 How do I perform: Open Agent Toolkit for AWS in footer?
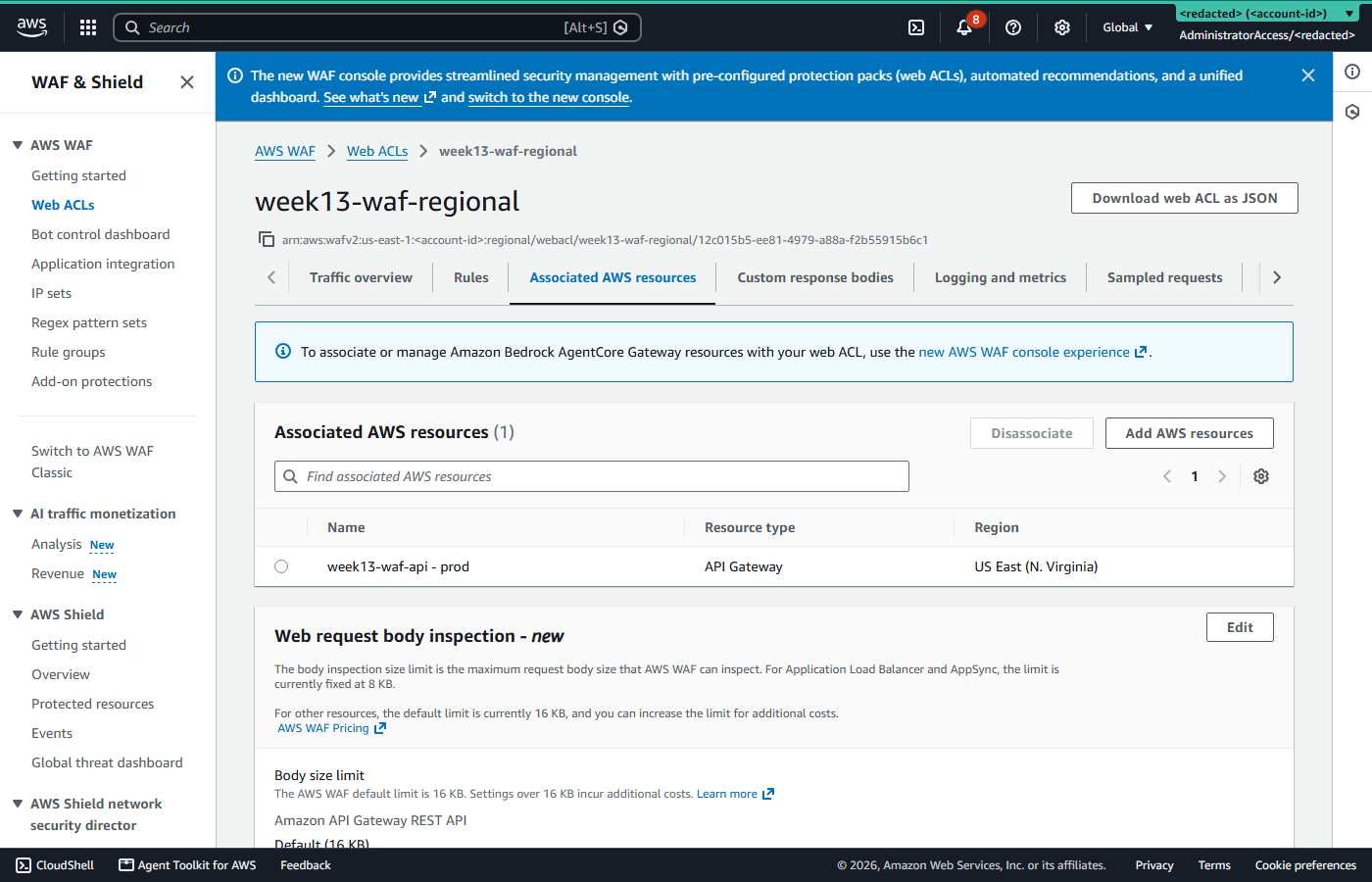(187, 865)
